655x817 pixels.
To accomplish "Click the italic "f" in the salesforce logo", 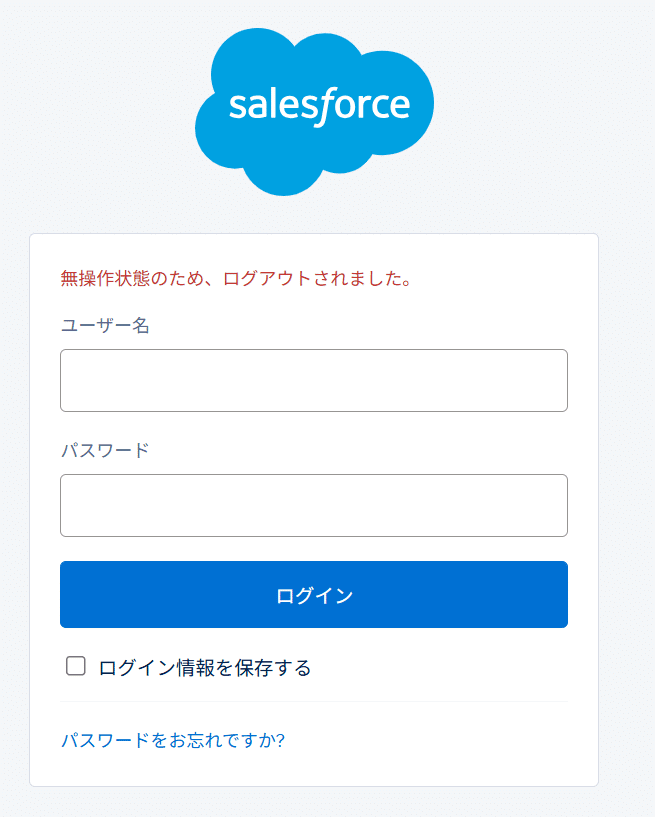I will click(x=321, y=107).
